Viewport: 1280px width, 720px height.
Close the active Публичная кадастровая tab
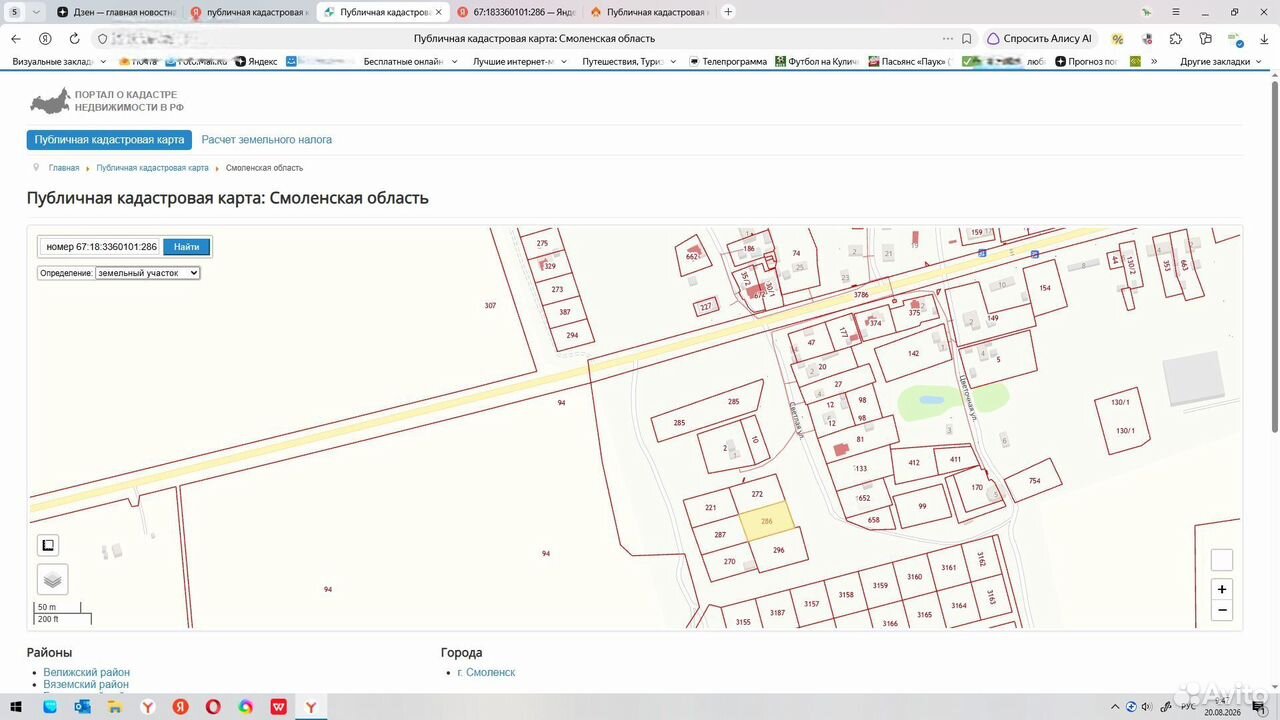pyautogui.click(x=438, y=12)
